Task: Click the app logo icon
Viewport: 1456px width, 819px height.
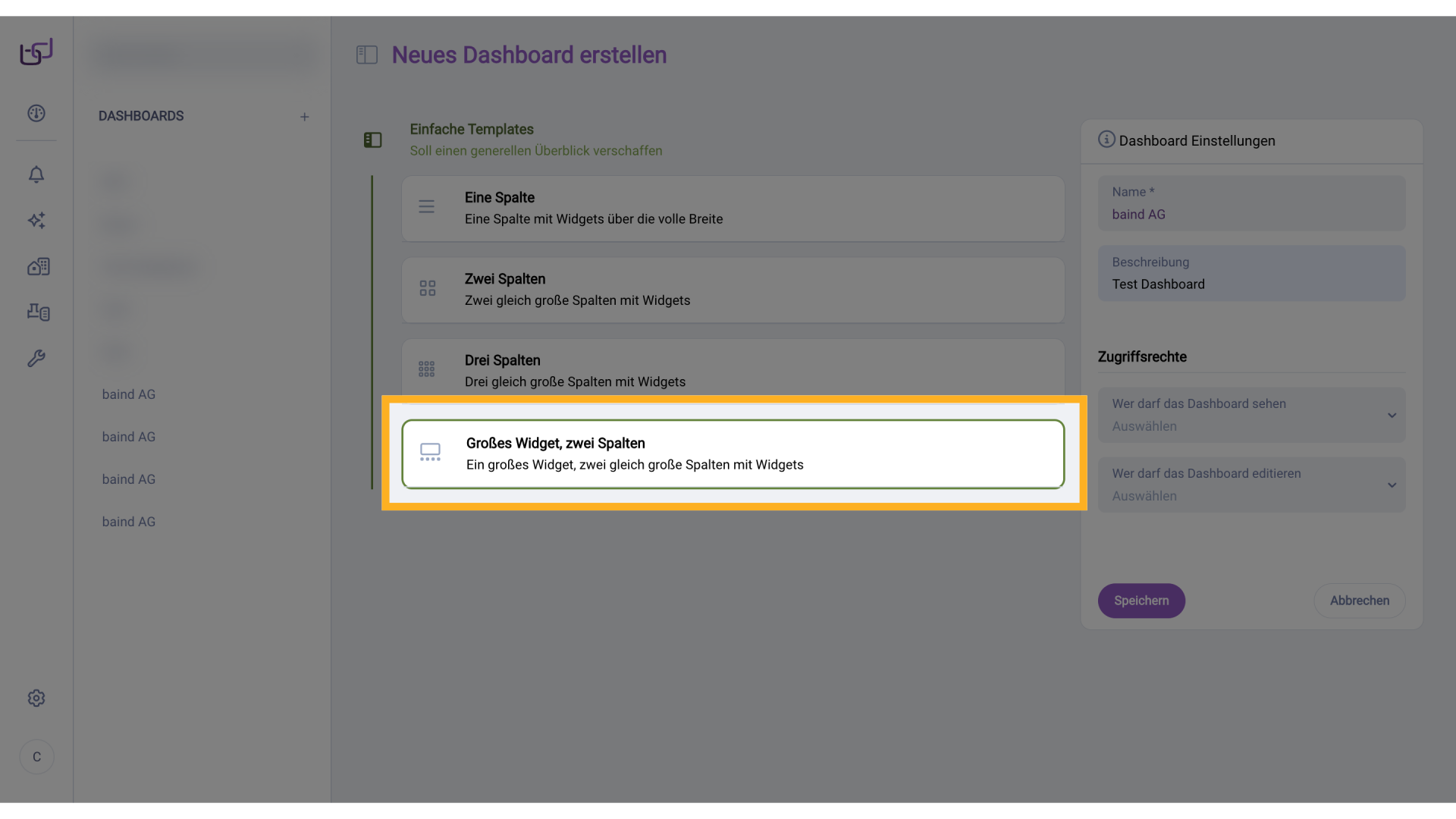Action: [x=36, y=52]
